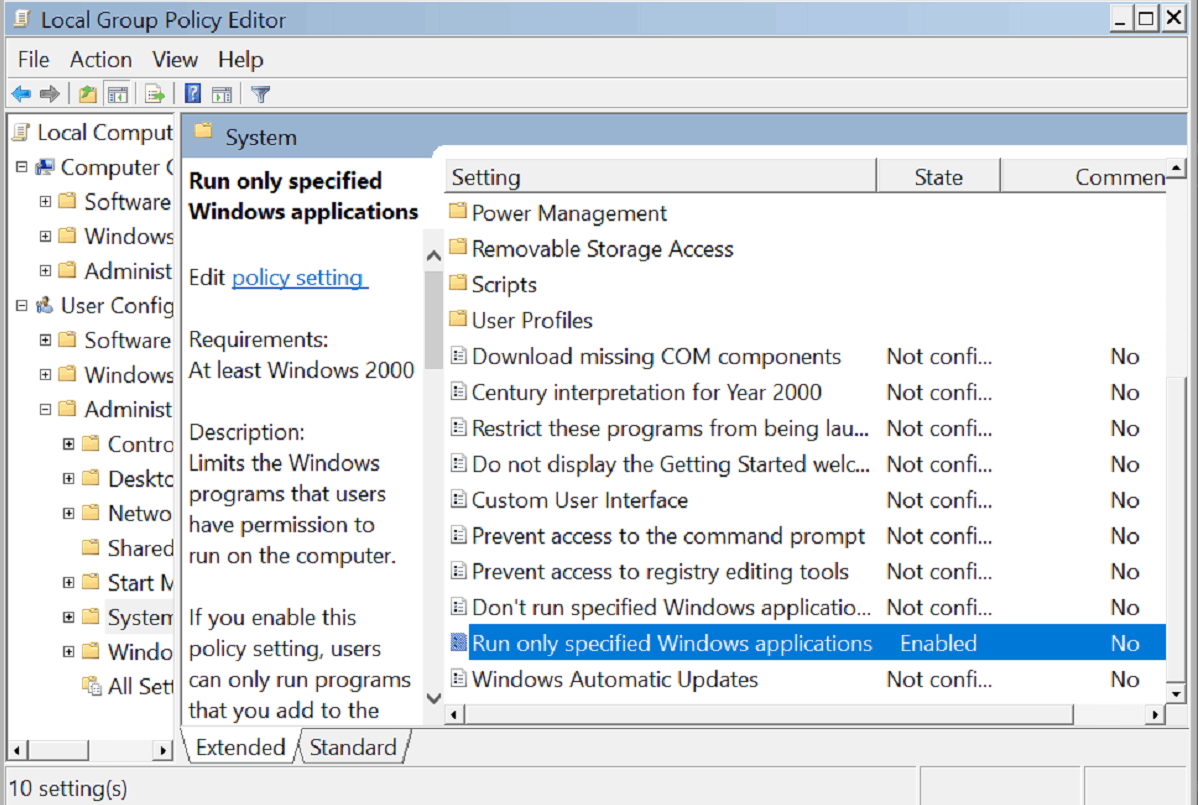Click settings list vertical scroll up arrow

[1176, 168]
